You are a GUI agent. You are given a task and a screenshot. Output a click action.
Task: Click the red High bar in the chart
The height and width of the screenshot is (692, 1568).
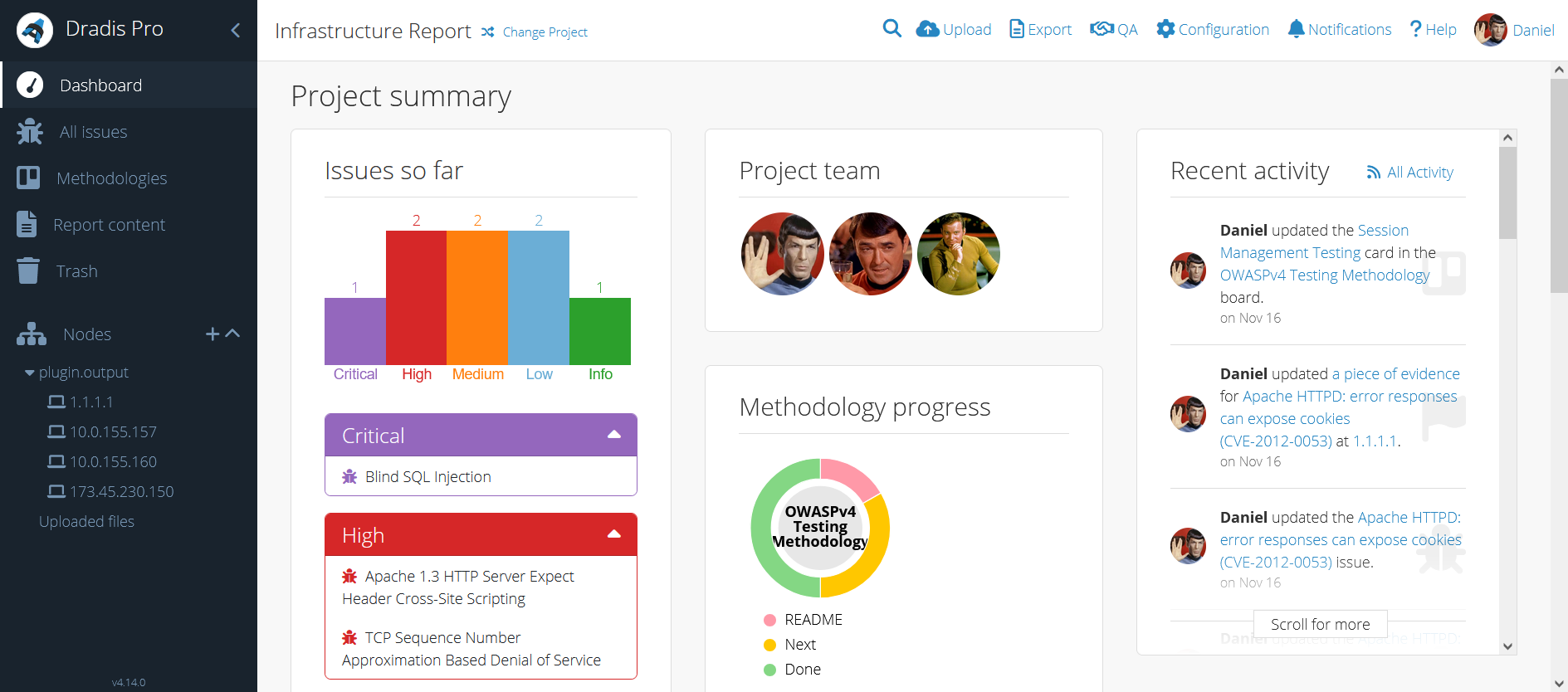pos(416,298)
